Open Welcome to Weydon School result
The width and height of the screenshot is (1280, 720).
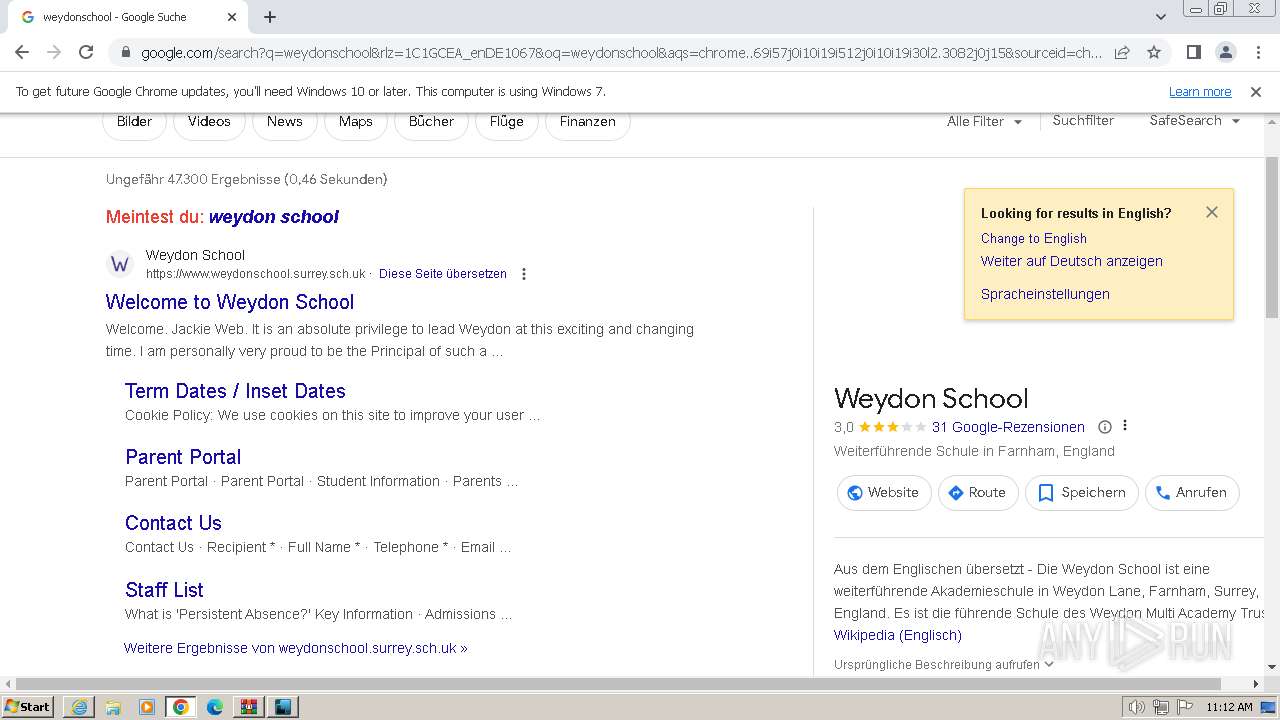(x=230, y=302)
